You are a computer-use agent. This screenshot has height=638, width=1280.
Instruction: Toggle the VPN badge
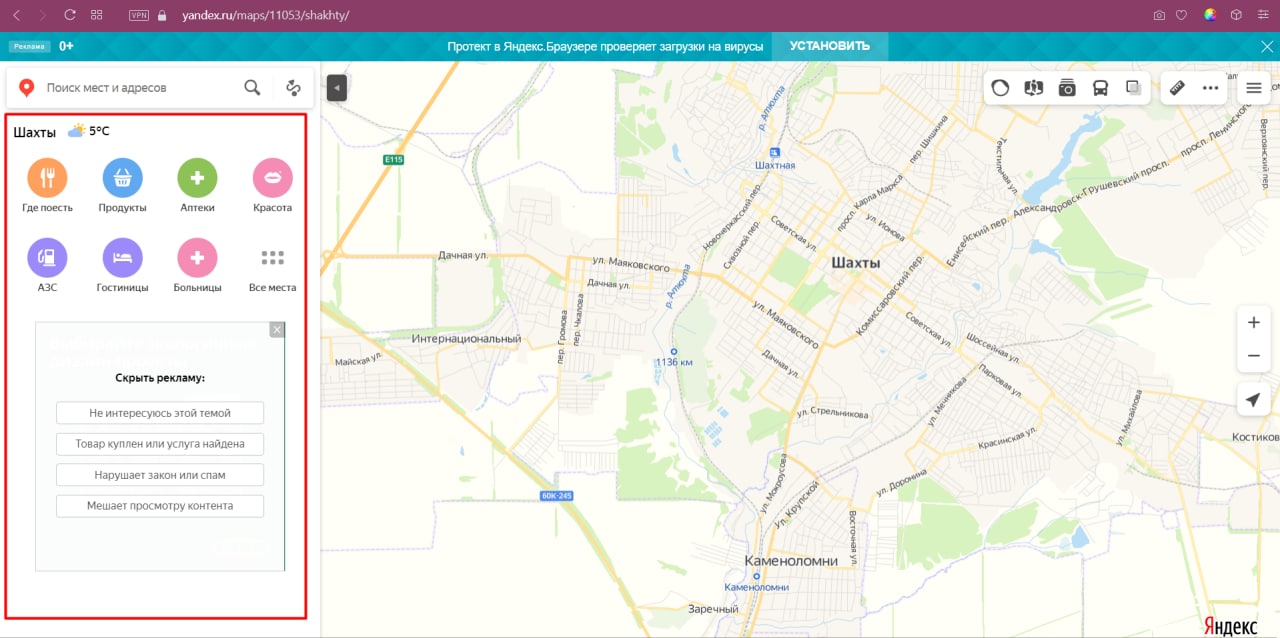tap(139, 16)
